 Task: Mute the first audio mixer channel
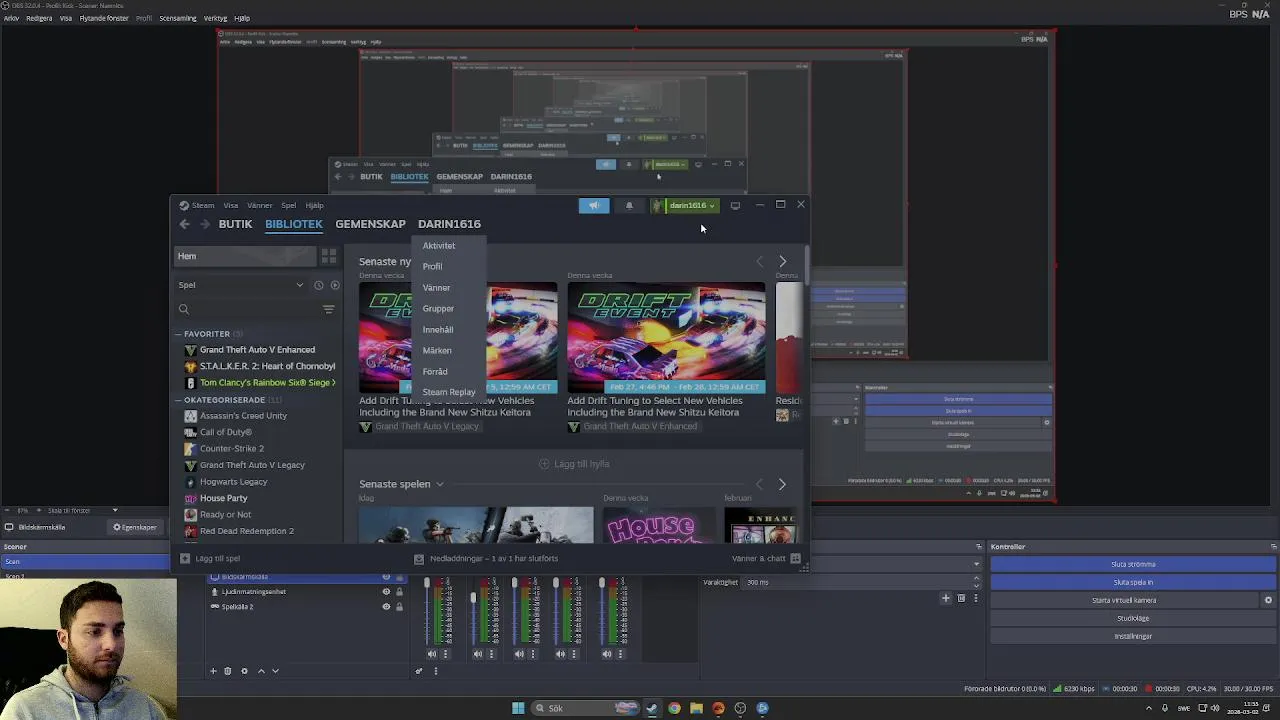coord(432,654)
